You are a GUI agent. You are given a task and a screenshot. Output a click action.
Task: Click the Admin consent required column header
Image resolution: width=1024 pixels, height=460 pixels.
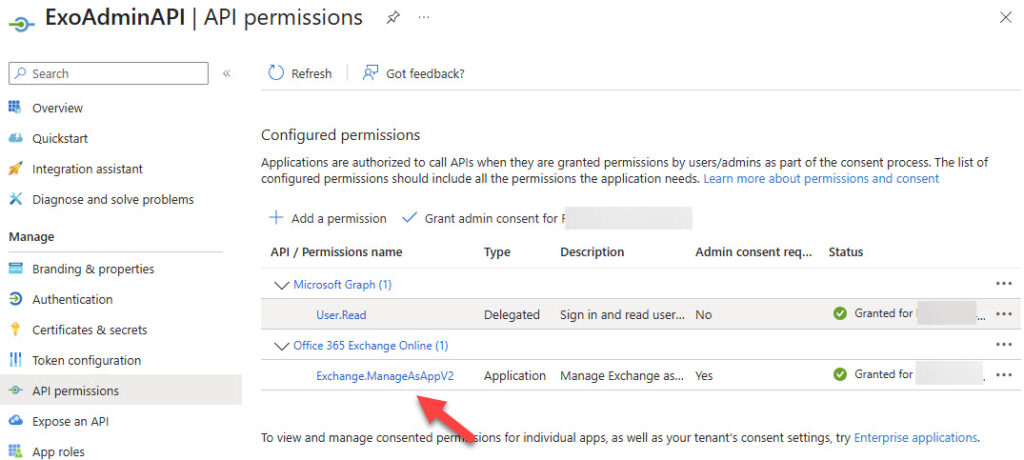754,252
